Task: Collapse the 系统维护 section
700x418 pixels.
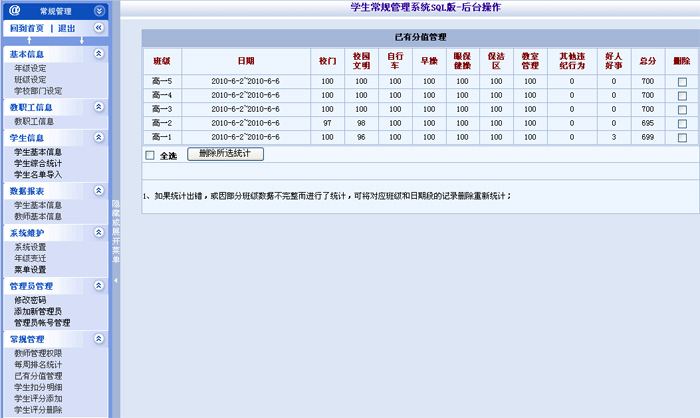Action: tap(98, 232)
